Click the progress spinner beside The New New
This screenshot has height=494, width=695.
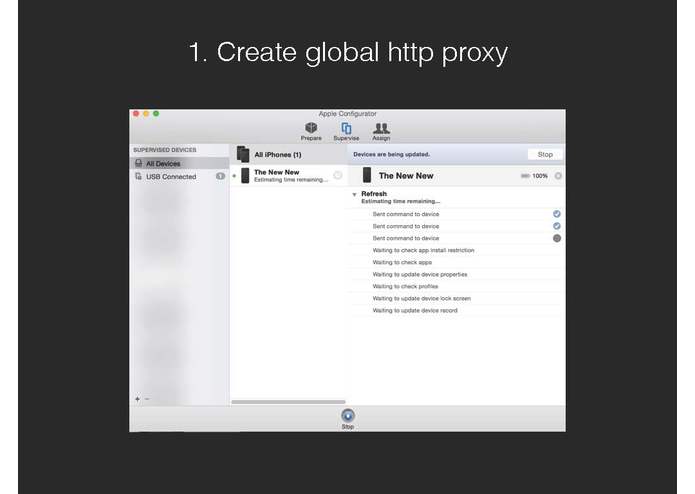338,175
